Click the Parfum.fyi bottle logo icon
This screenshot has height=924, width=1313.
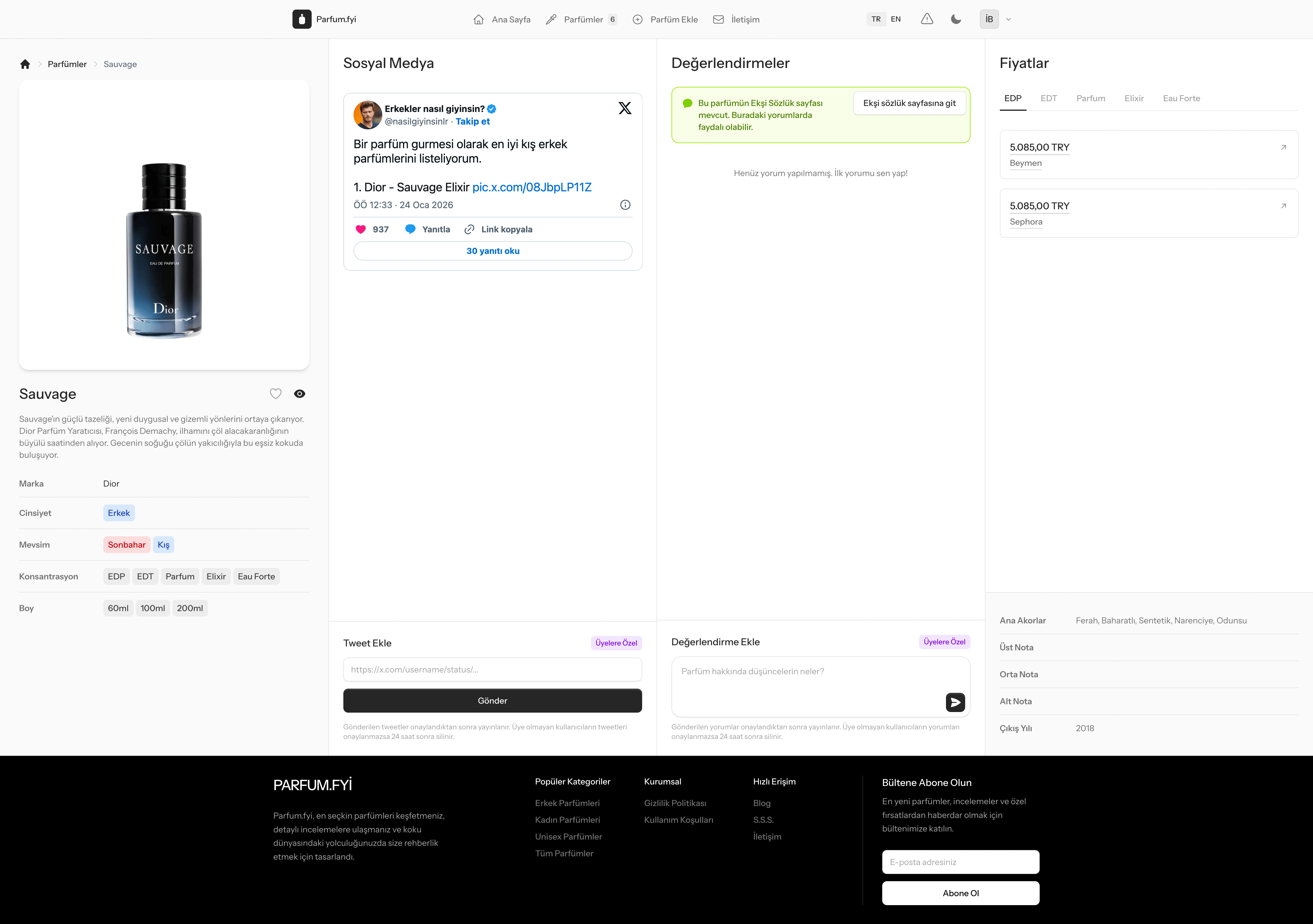(301, 19)
